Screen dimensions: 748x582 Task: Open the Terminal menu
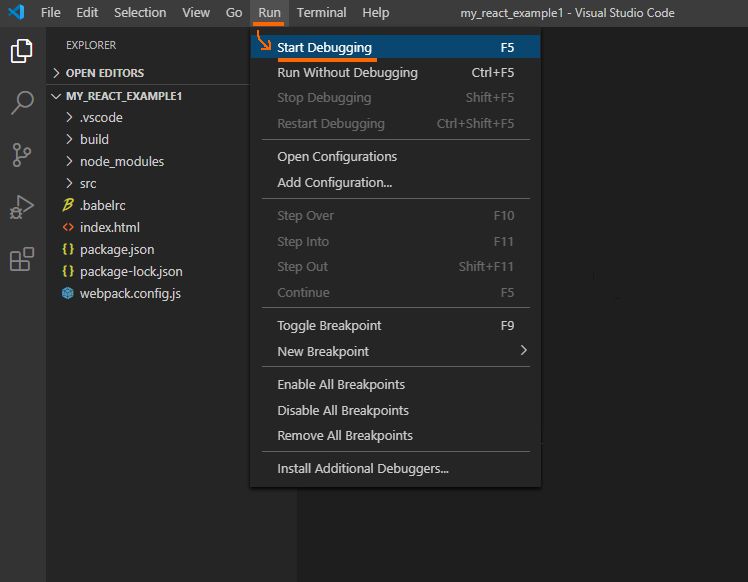click(321, 13)
